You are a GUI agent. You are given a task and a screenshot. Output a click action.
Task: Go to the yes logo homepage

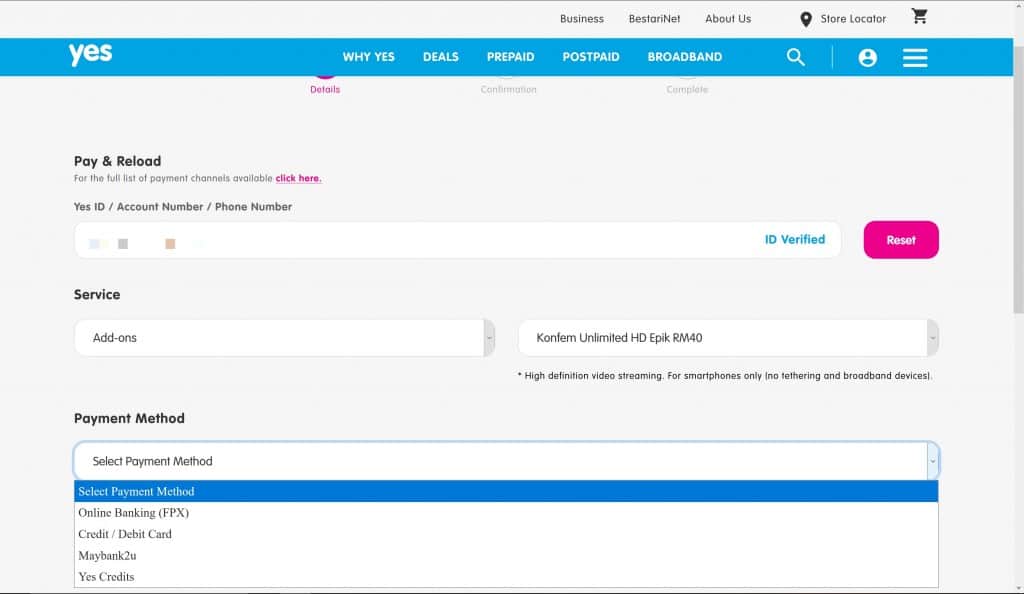click(90, 54)
